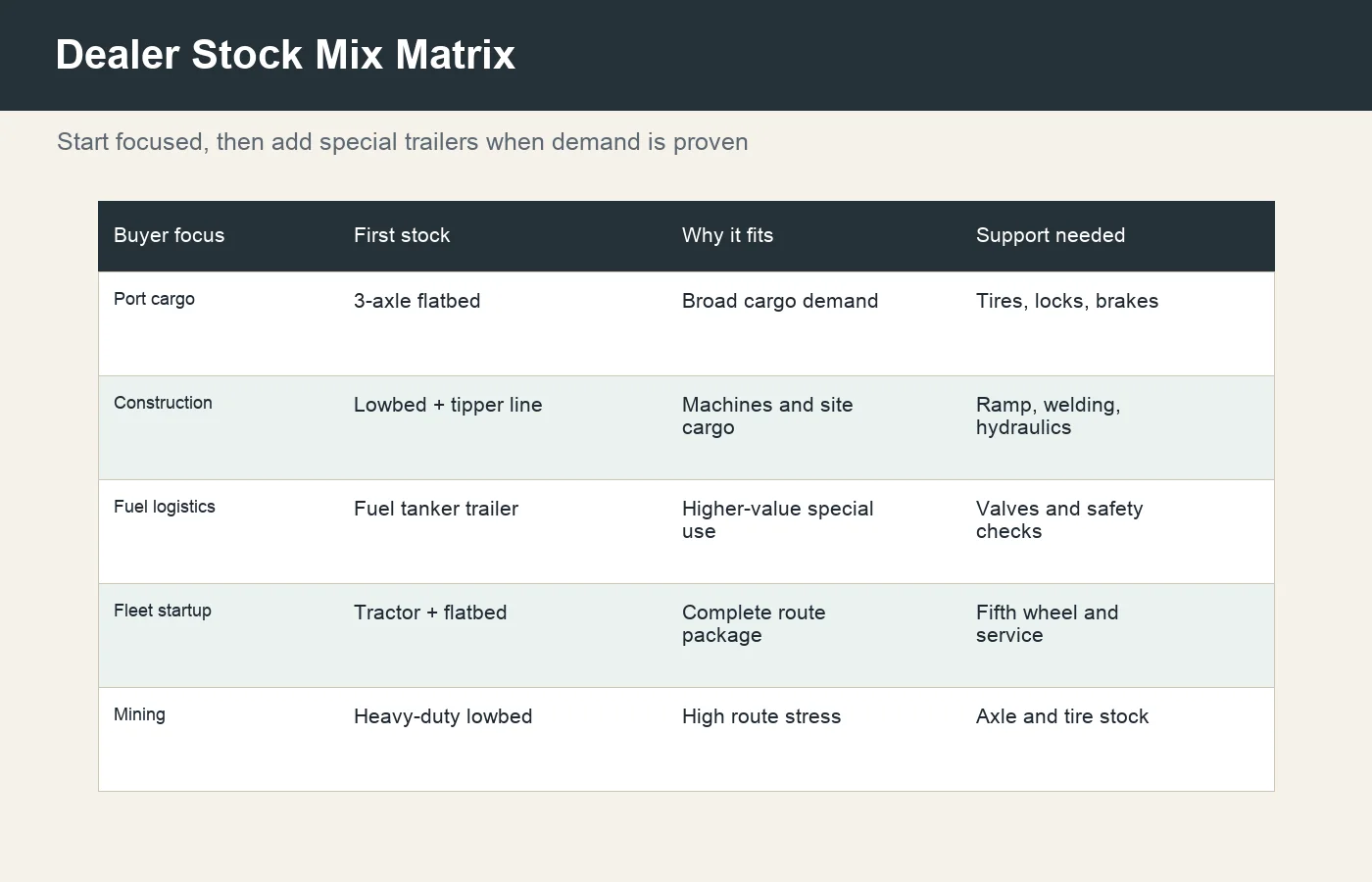
Task: Click the 'Support needed' column header
Action: (1051, 235)
